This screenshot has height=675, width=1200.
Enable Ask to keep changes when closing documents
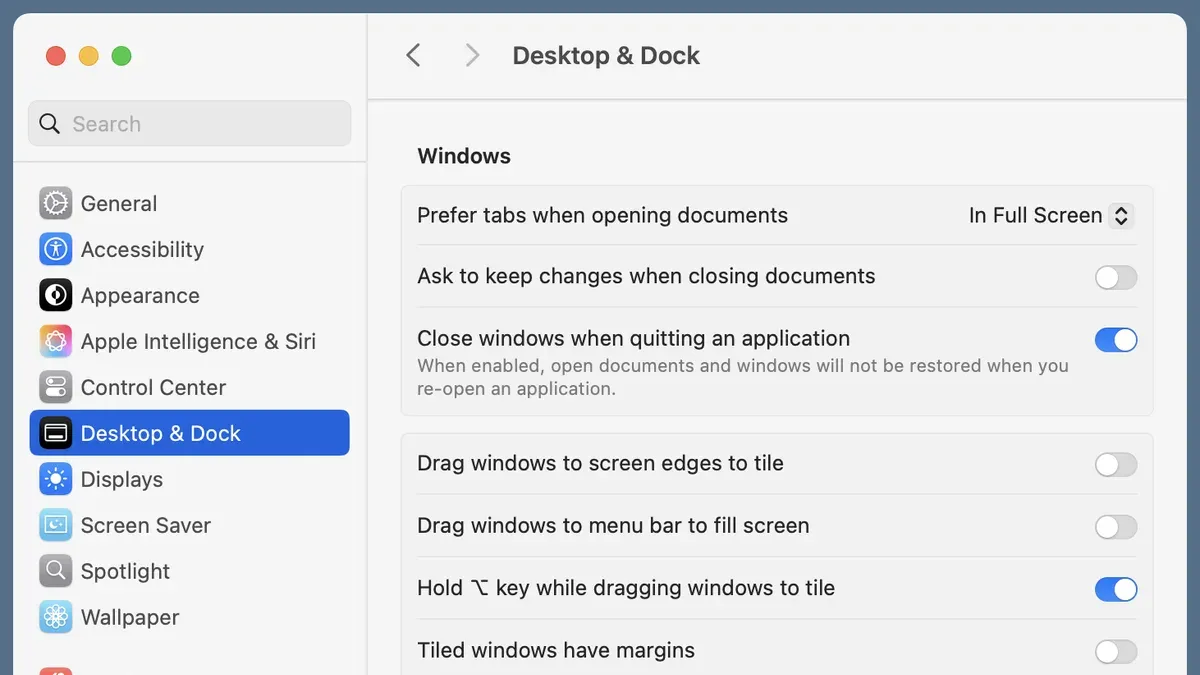[x=1116, y=277]
